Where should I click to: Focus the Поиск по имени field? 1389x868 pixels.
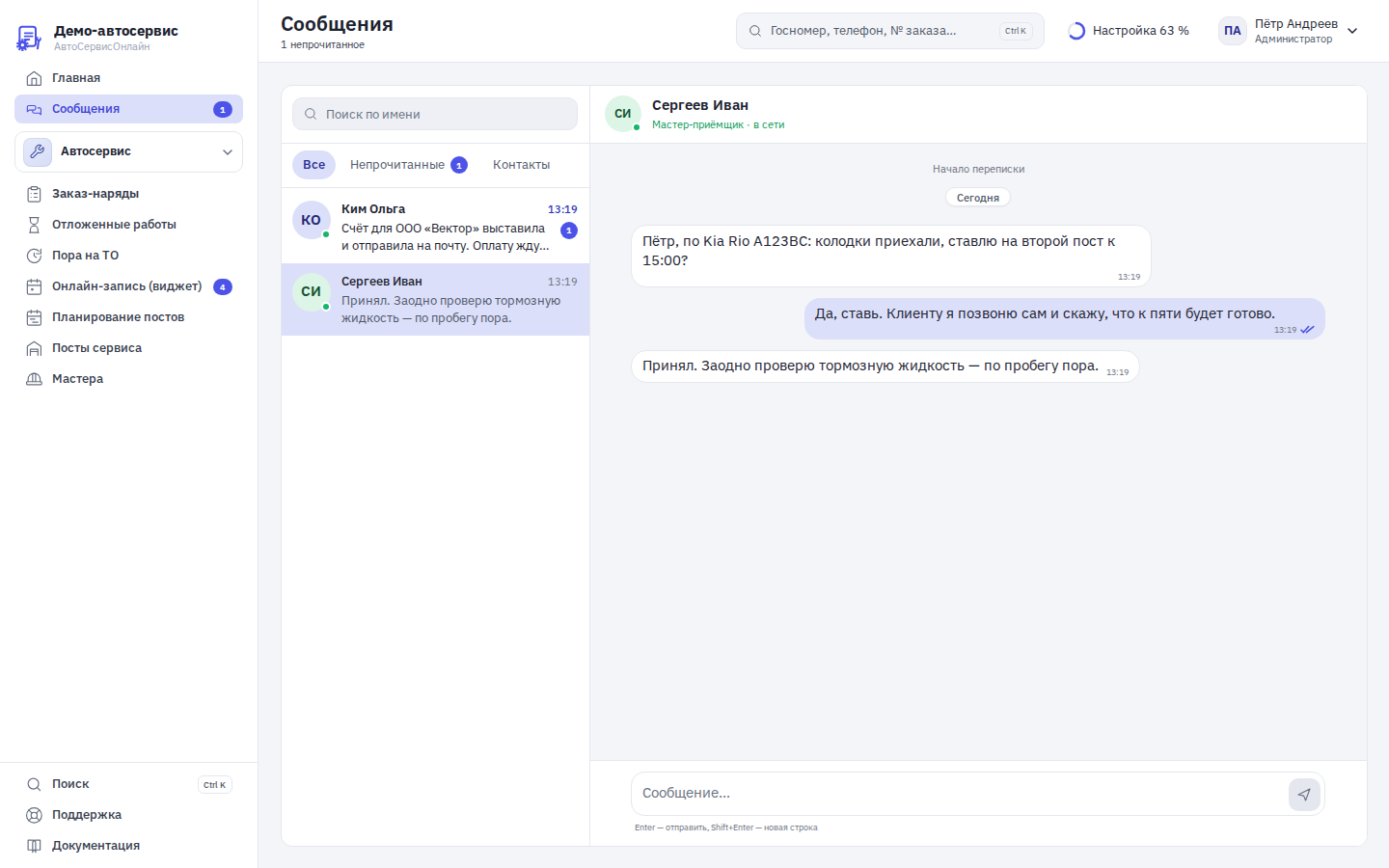435,114
